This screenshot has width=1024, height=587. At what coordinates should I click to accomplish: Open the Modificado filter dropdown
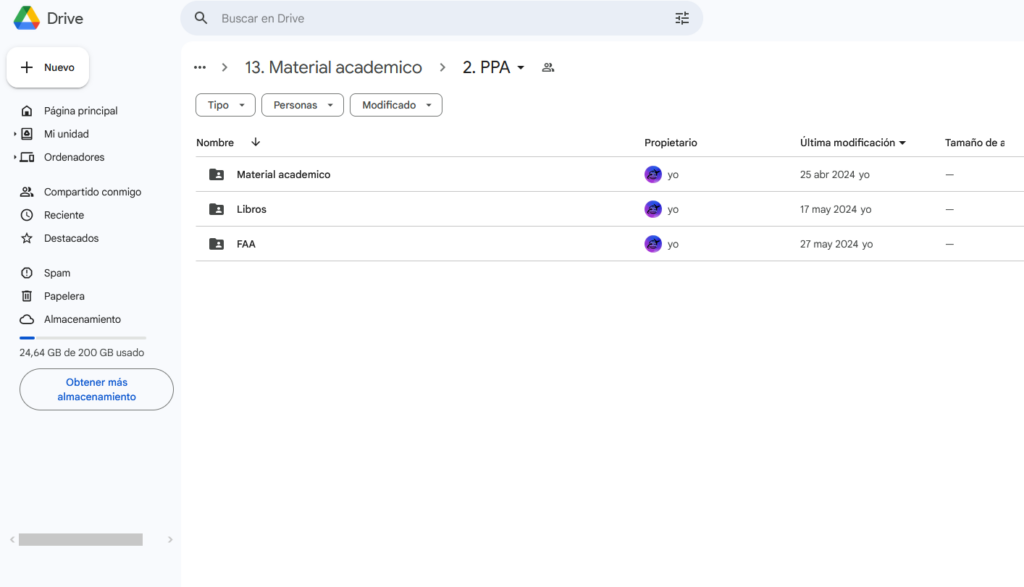click(x=396, y=105)
